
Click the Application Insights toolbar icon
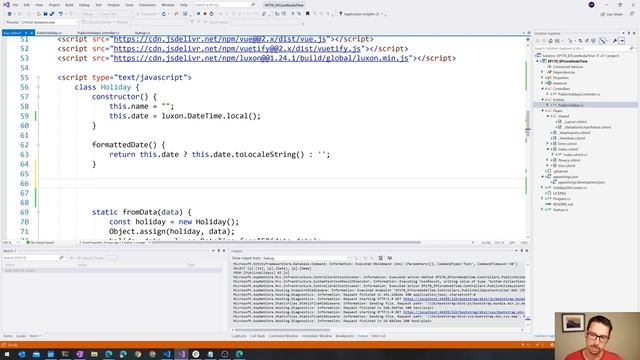[x=341, y=14]
